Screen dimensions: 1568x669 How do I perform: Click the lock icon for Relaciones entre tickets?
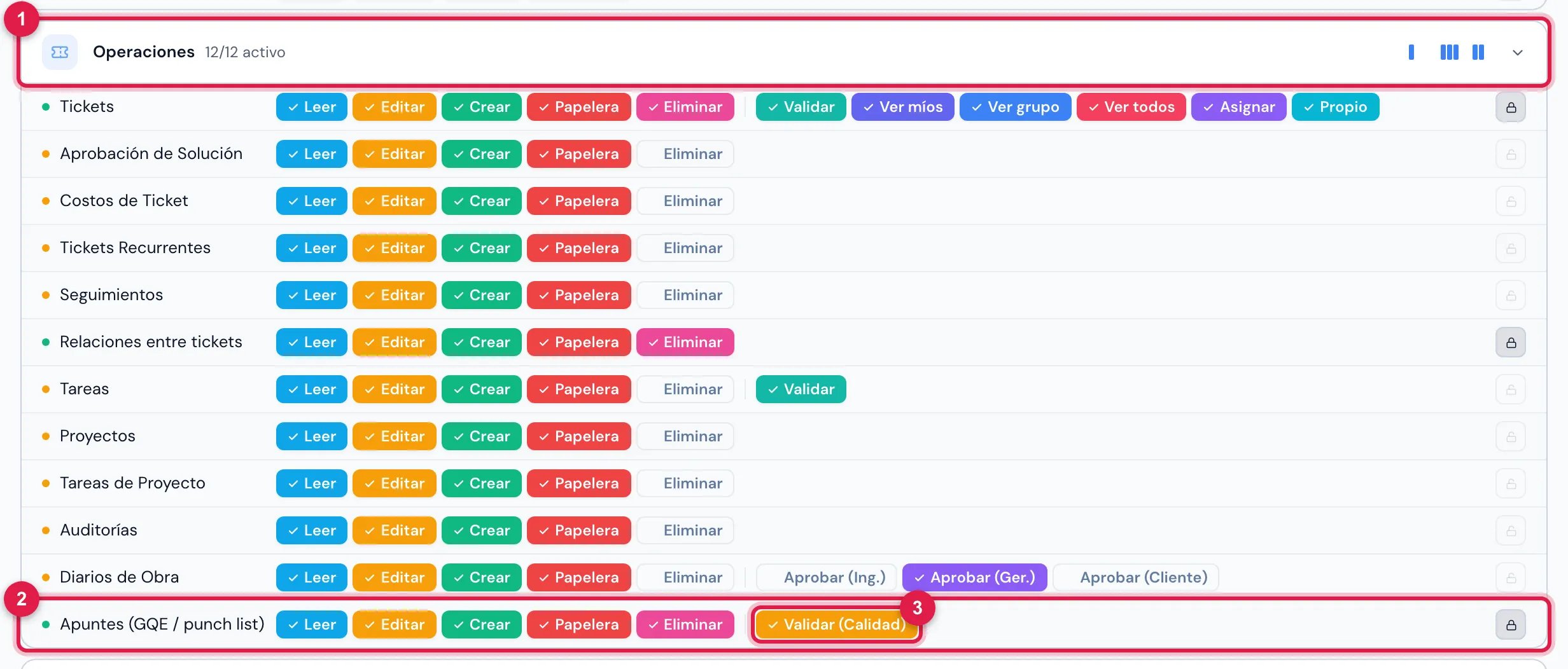coord(1511,343)
